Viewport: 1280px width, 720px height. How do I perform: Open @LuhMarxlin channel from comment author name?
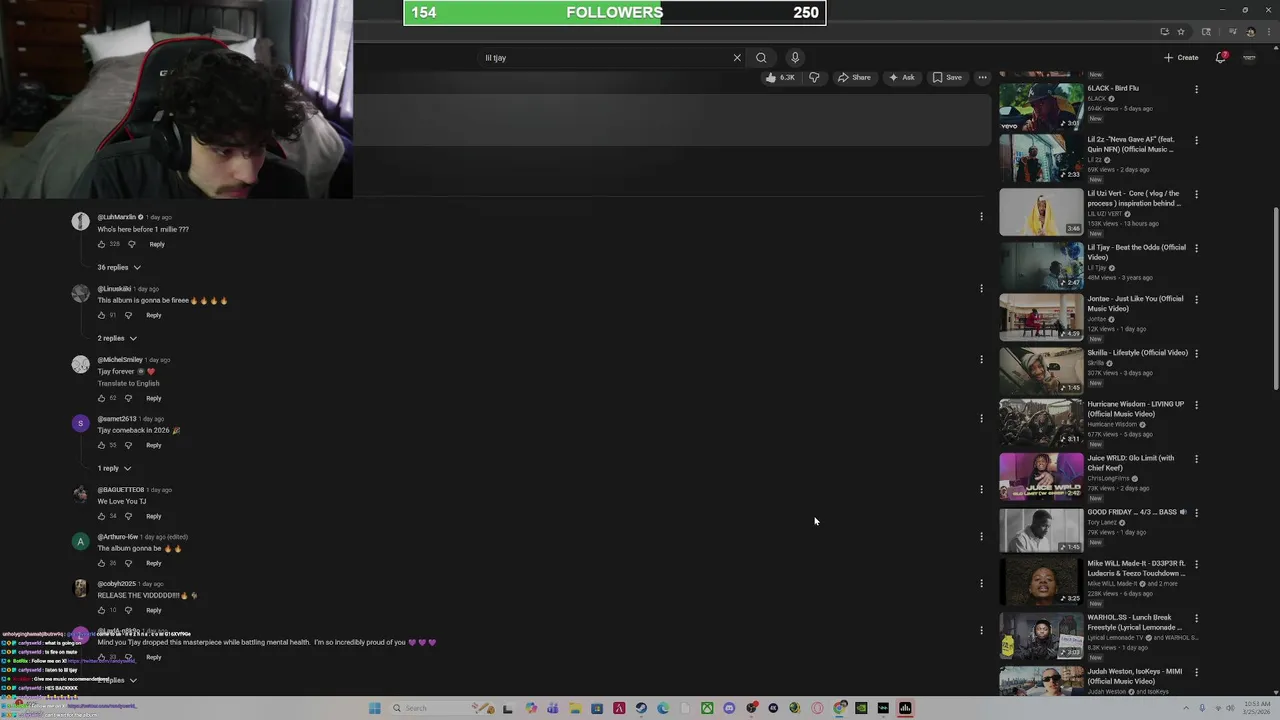(116, 217)
